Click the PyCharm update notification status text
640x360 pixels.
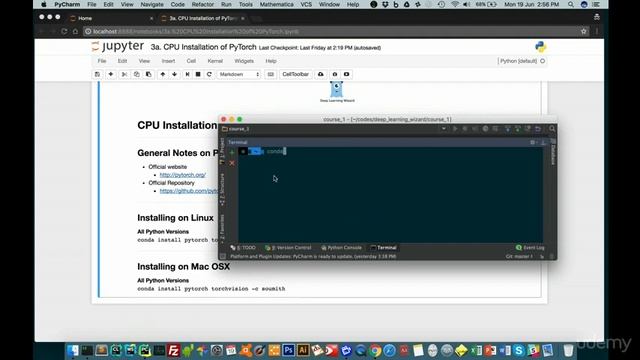click(x=313, y=257)
